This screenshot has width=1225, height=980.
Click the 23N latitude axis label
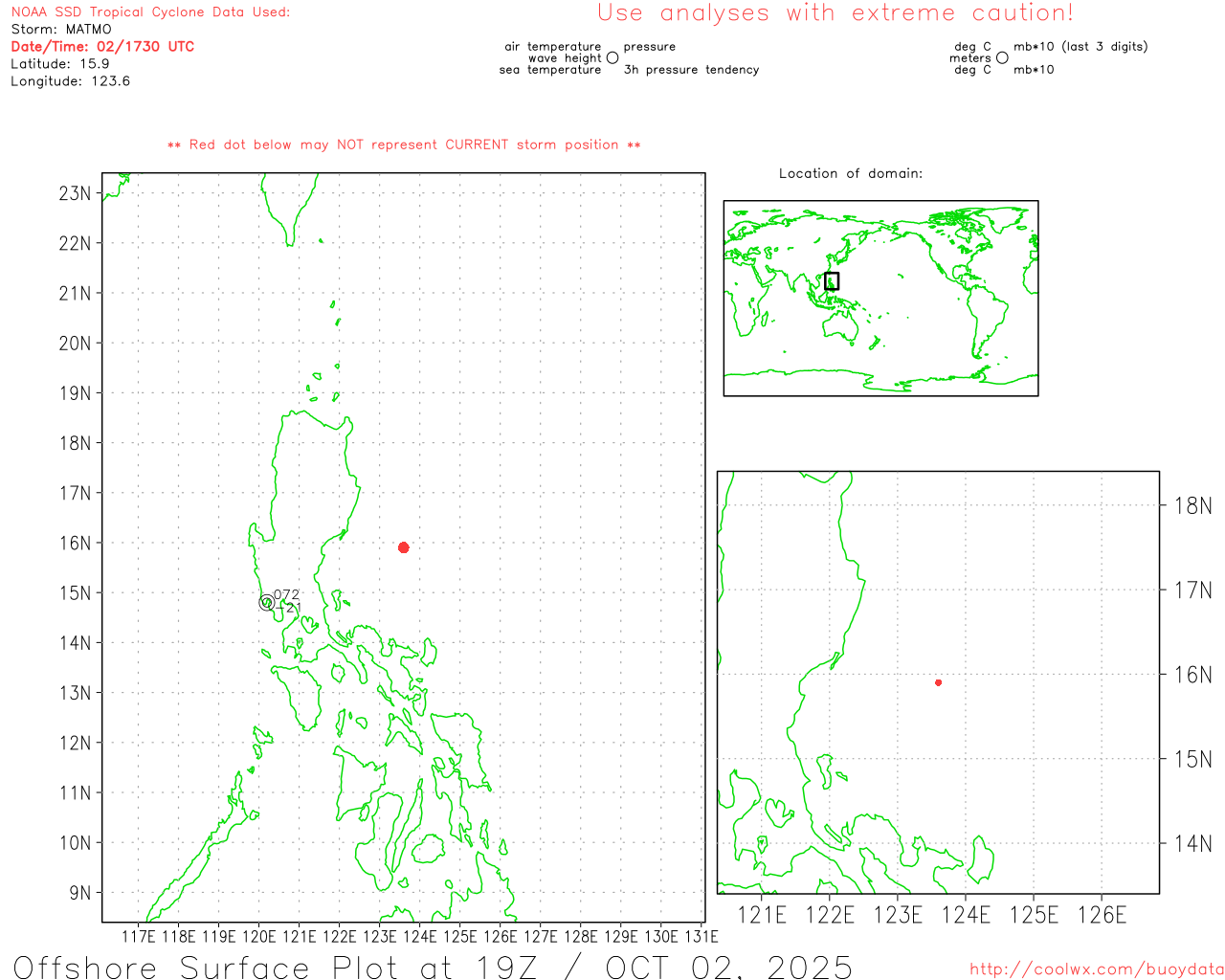pyautogui.click(x=75, y=193)
